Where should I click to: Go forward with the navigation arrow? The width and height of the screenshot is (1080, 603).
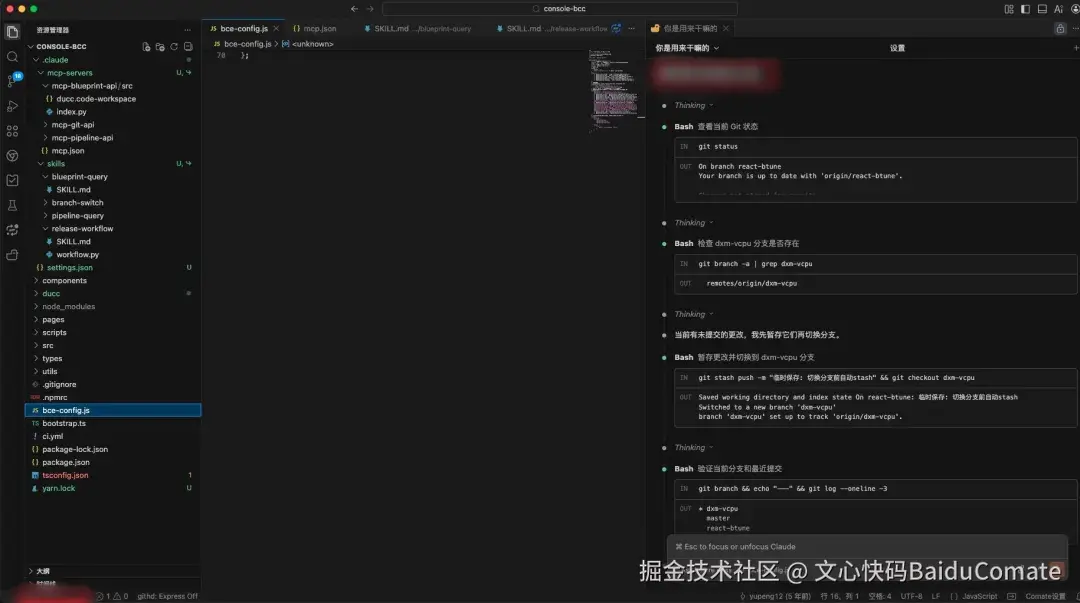tap(370, 9)
